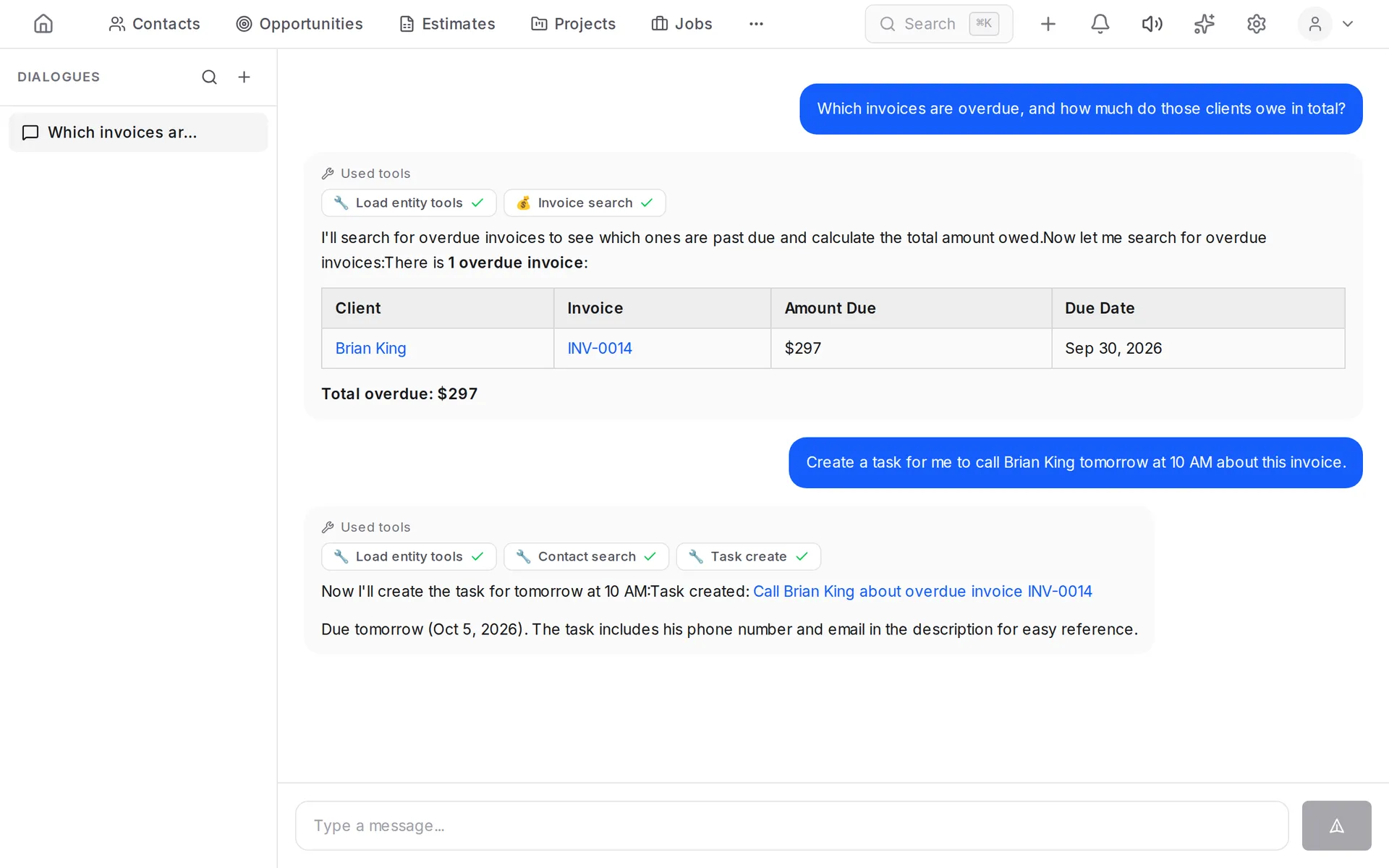Open the notifications bell

pos(1100,24)
